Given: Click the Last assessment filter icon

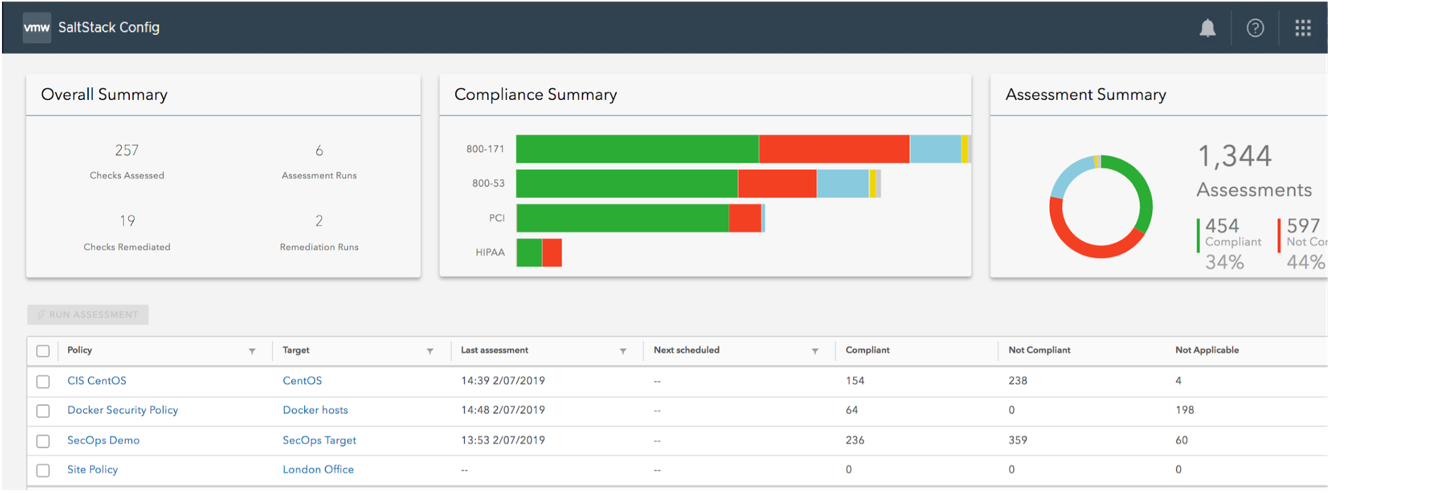Looking at the screenshot, I should [x=623, y=351].
